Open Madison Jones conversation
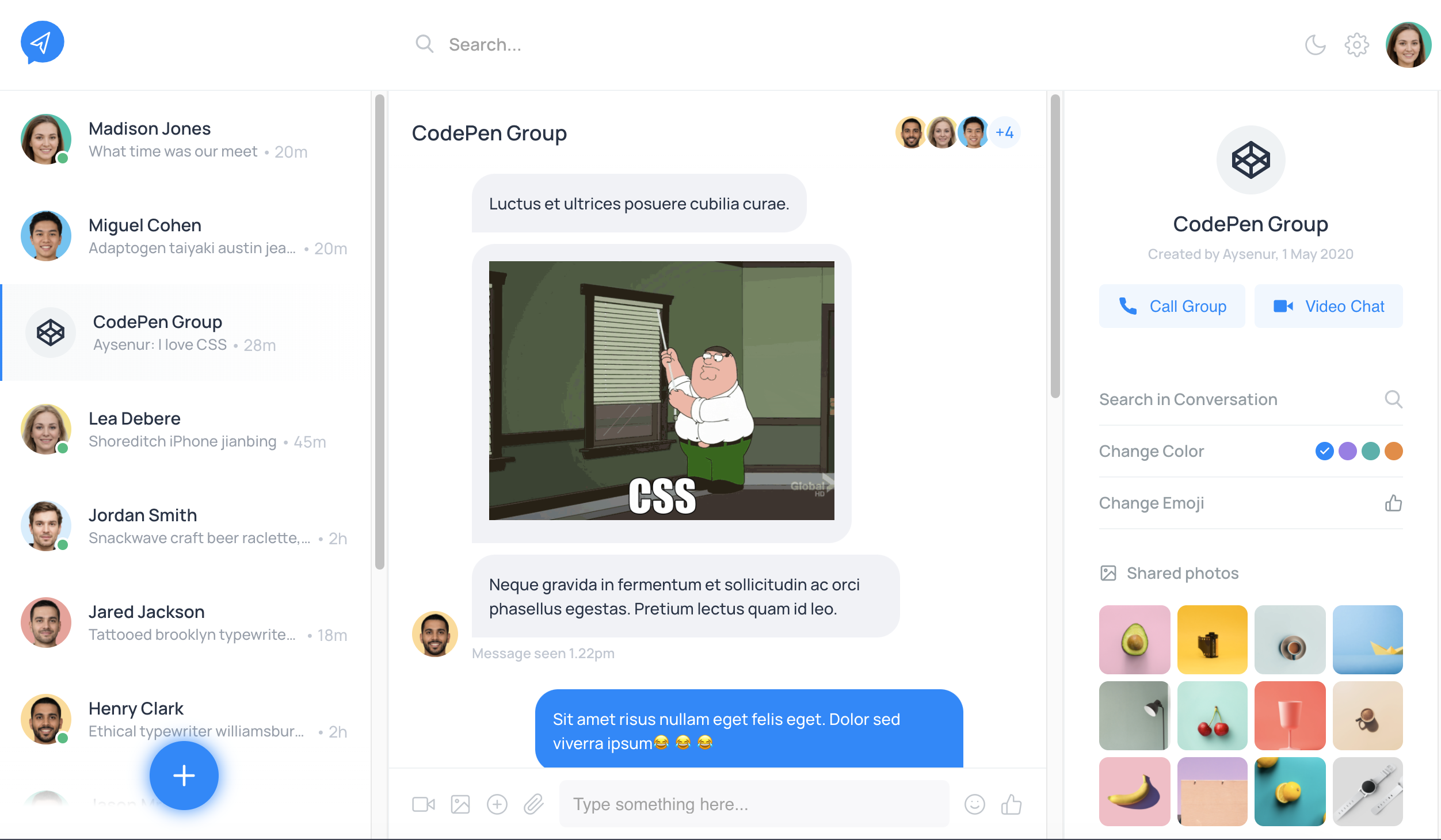 pos(185,139)
